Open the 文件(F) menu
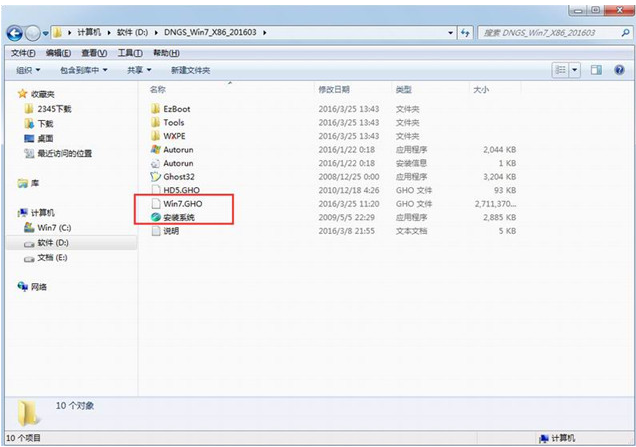636x447 pixels. tap(24, 52)
